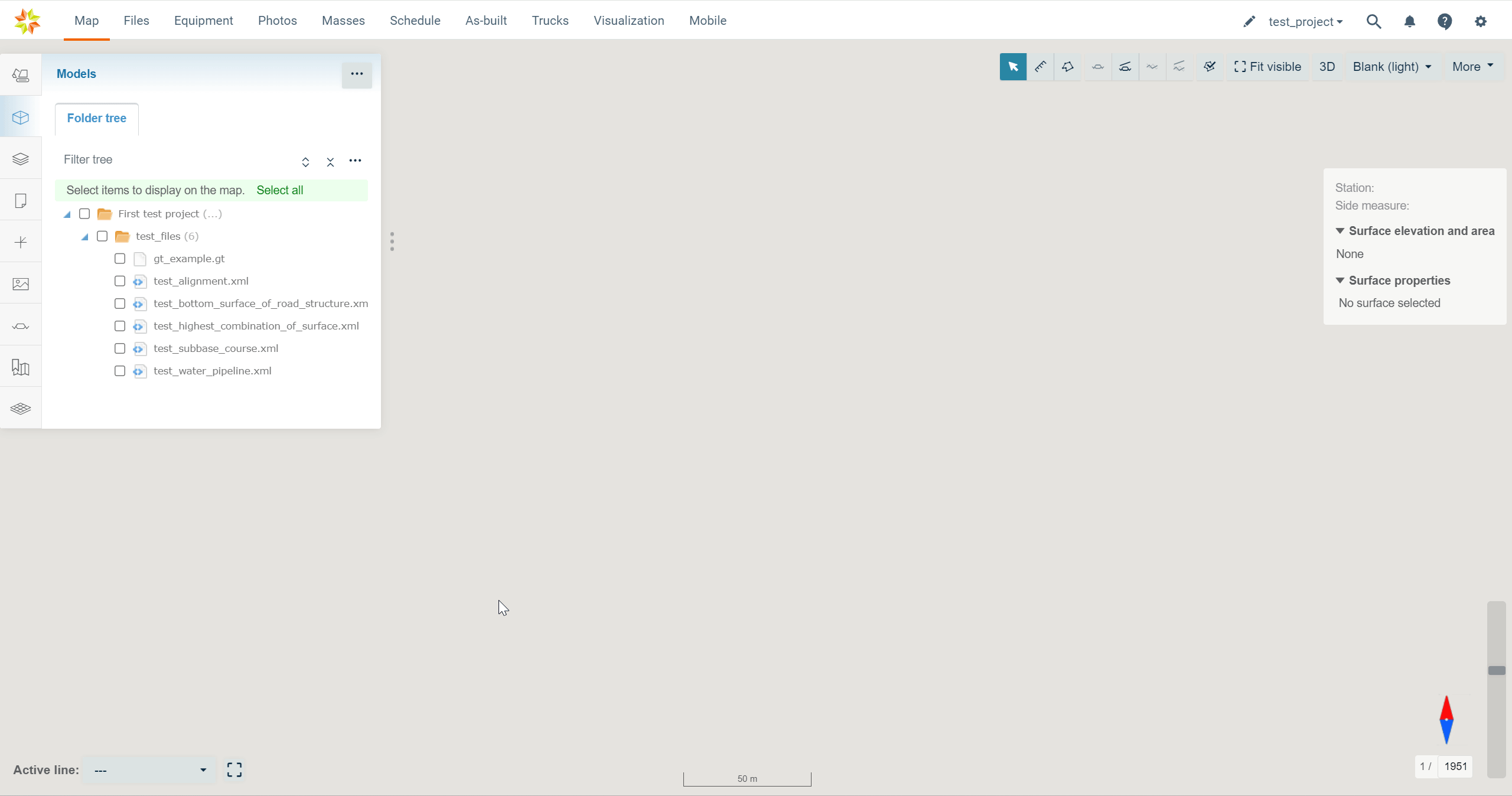Switch to the Visualization tab

pyautogui.click(x=628, y=21)
